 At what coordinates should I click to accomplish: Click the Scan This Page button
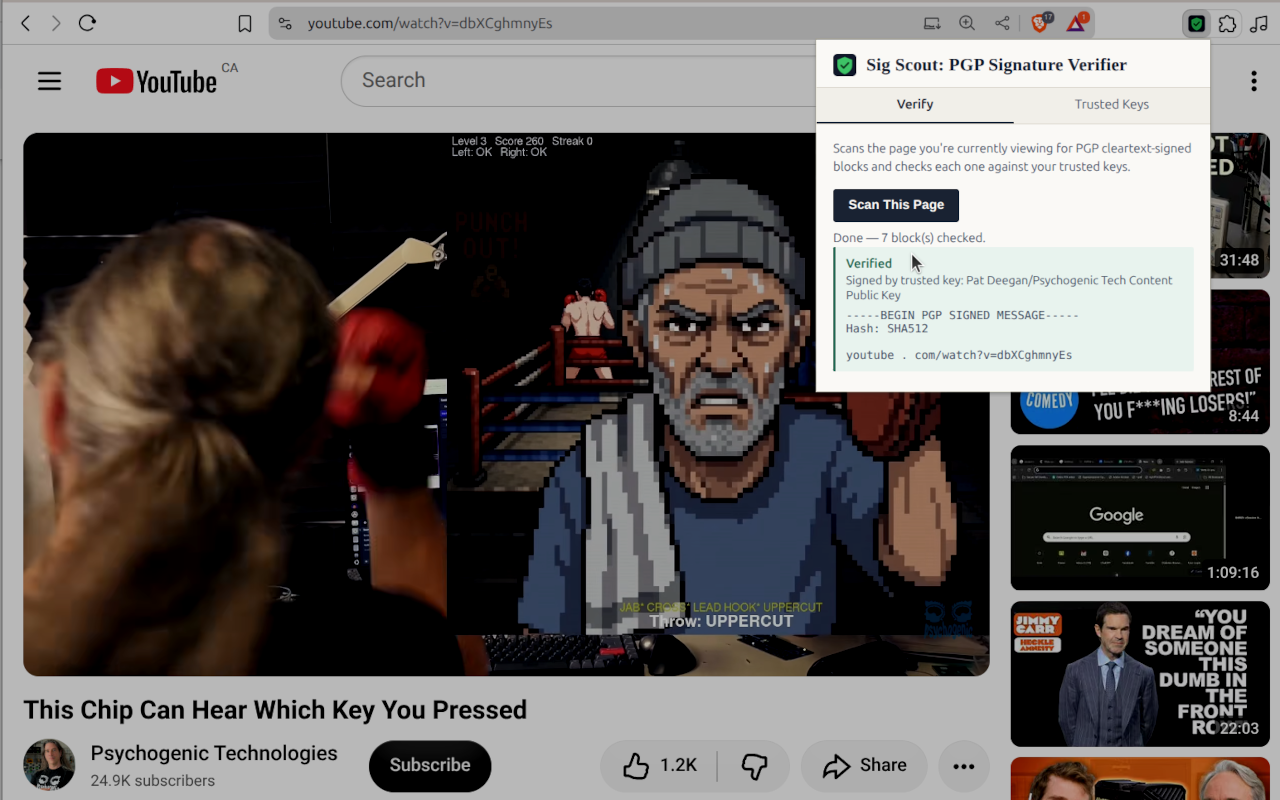pos(896,205)
